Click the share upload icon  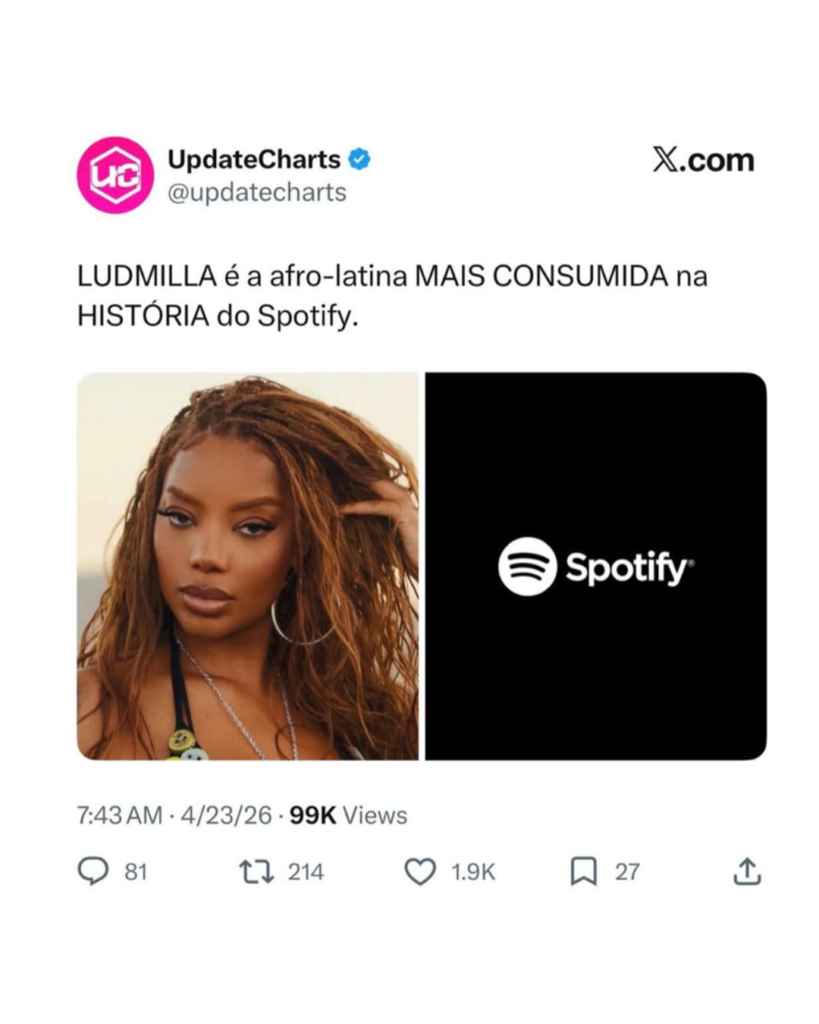(x=747, y=871)
